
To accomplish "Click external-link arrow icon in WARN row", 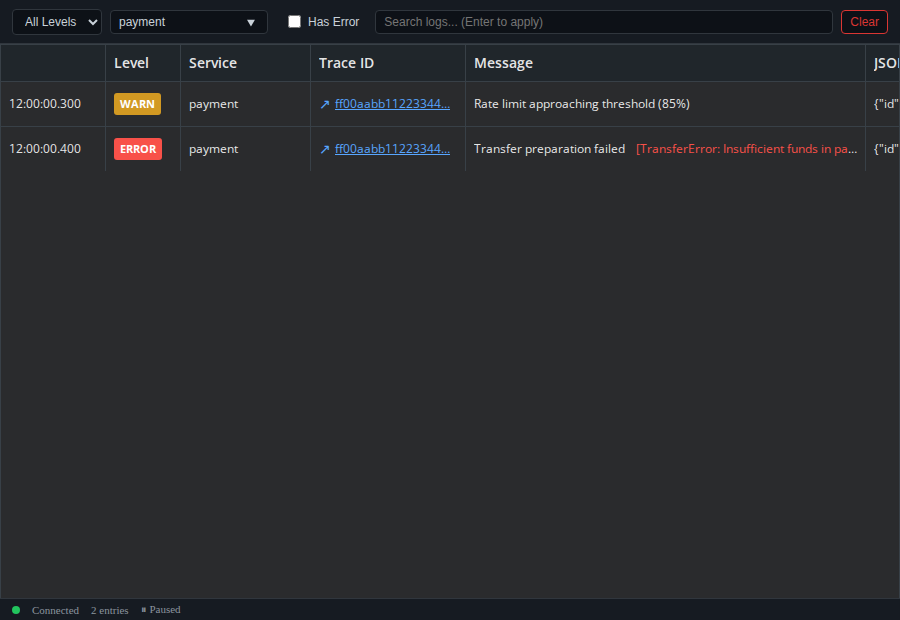I will (x=325, y=104).
